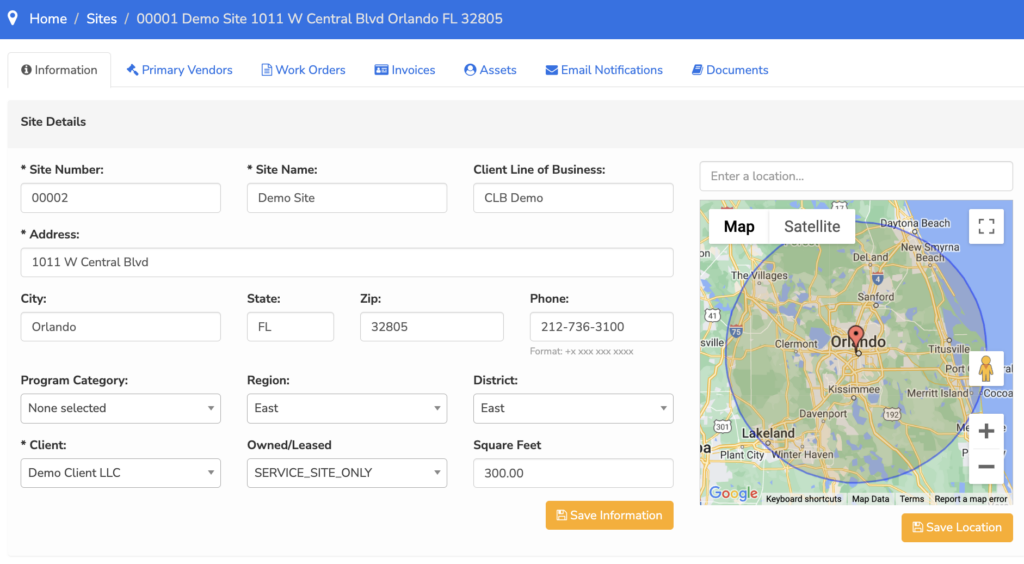The height and width of the screenshot is (564, 1024).
Task: Click the Save Location button
Action: 957,527
